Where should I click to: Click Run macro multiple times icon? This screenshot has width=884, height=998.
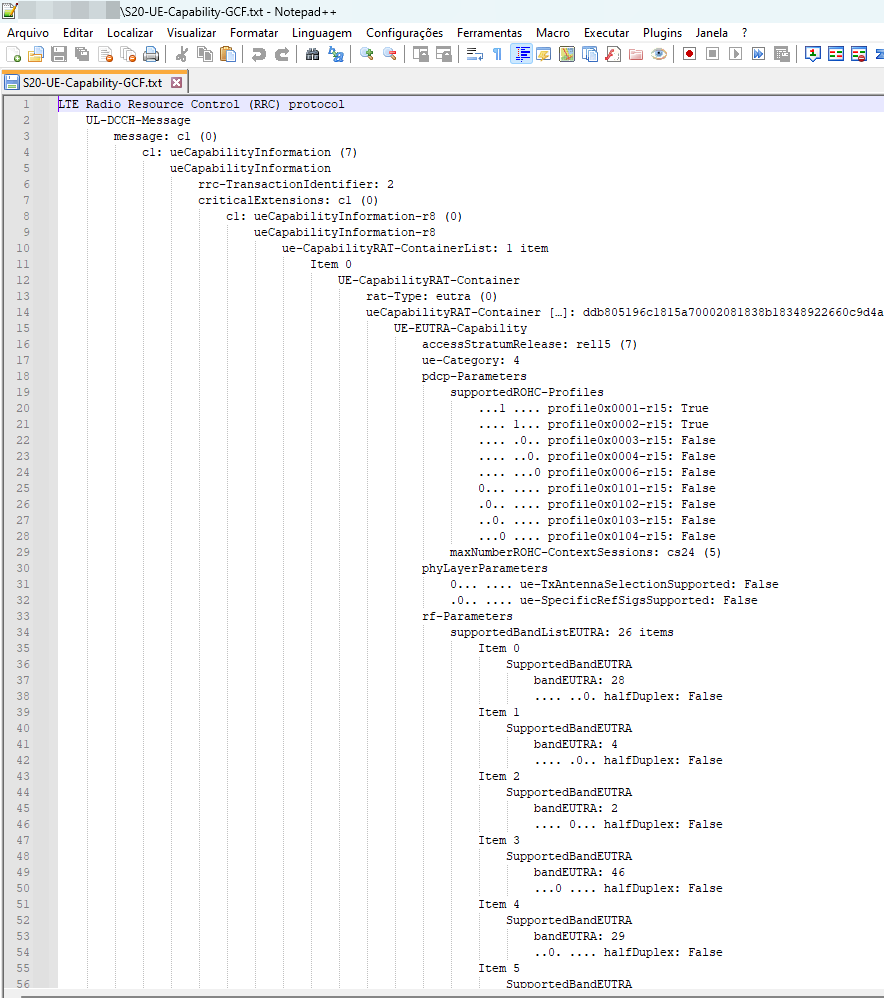[x=759, y=55]
